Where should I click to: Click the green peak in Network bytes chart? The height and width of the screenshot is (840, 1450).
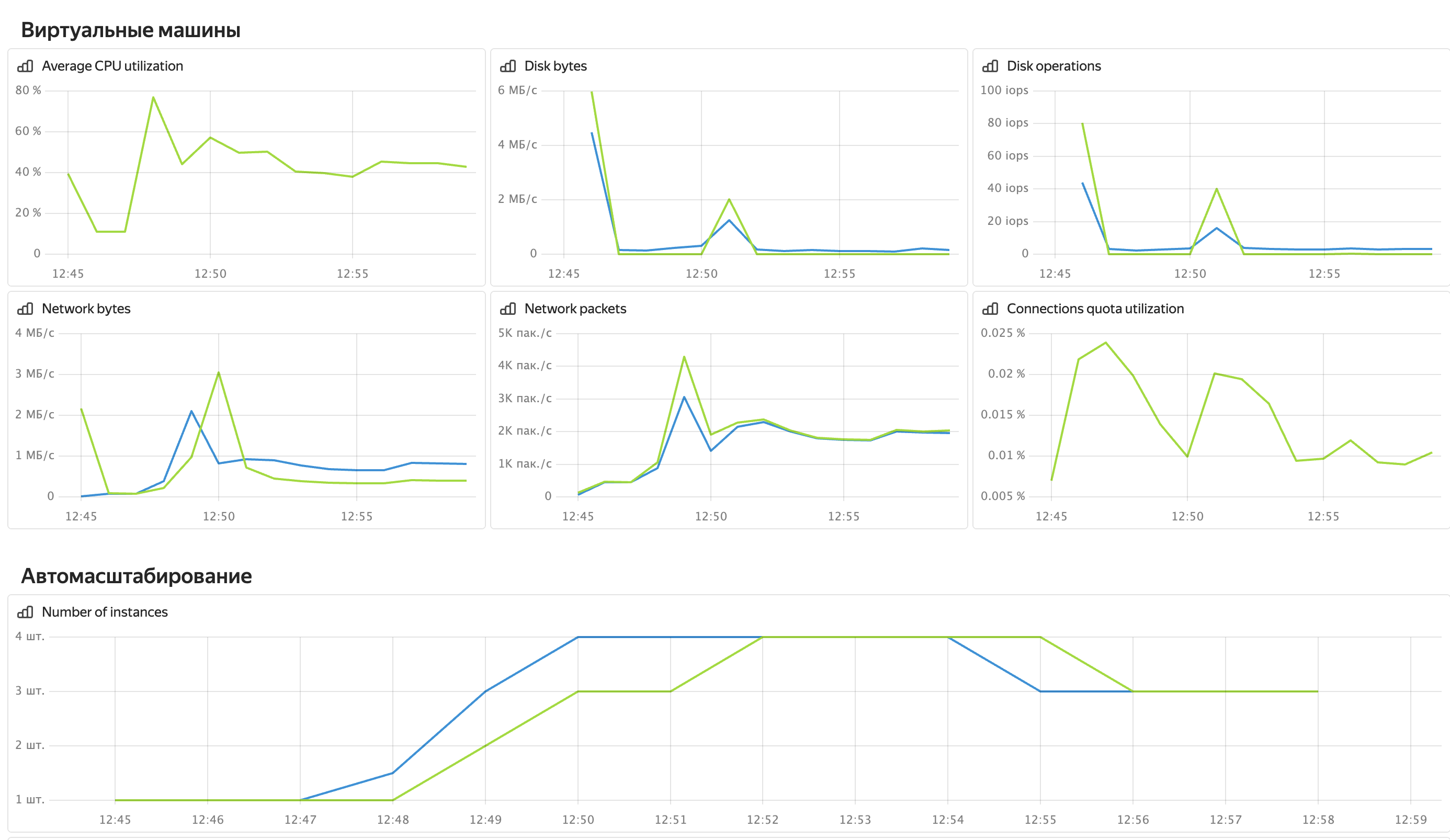coord(219,372)
